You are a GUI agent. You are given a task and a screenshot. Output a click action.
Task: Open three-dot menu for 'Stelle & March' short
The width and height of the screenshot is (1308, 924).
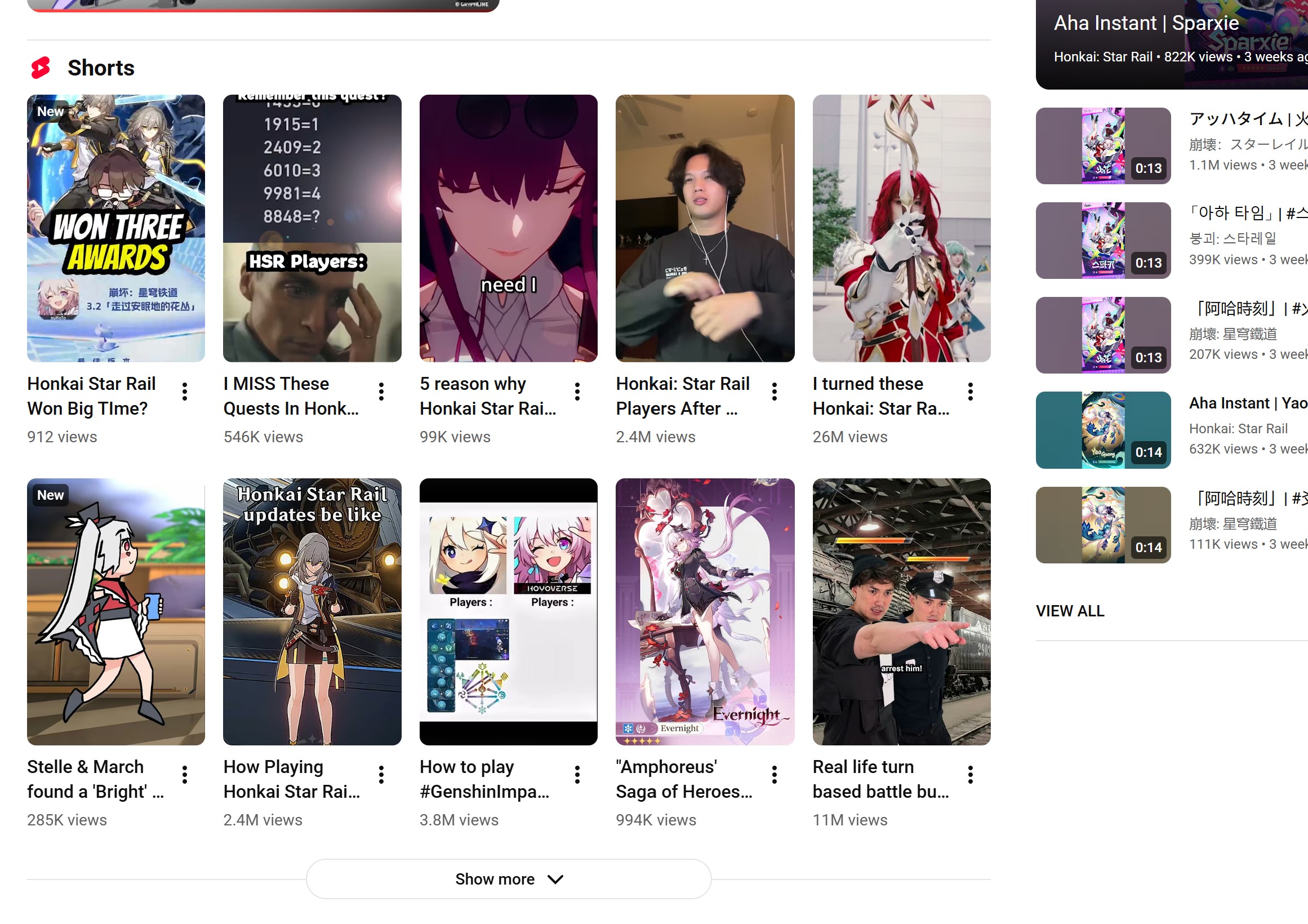point(185,775)
